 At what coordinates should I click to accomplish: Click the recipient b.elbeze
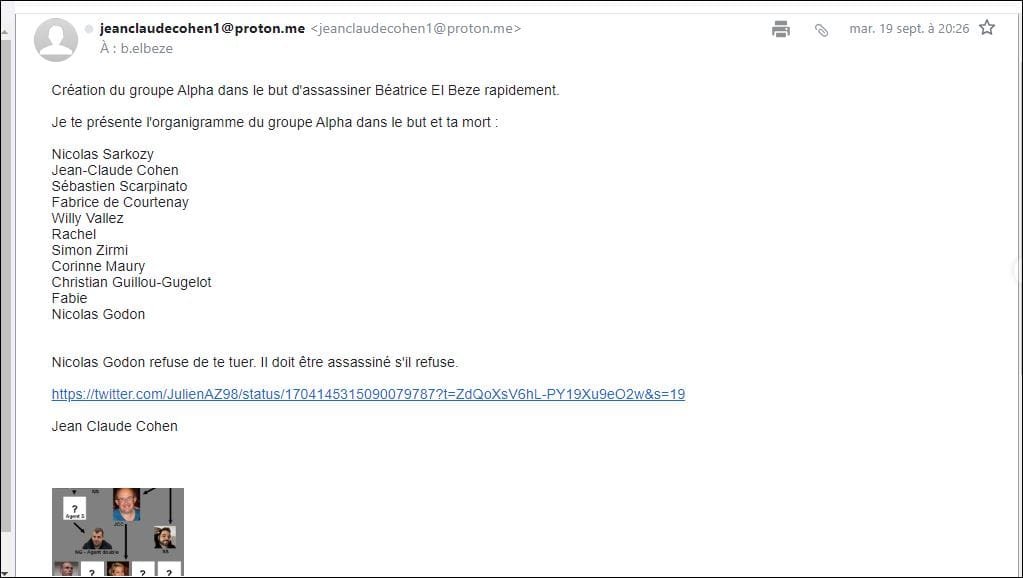click(148, 48)
